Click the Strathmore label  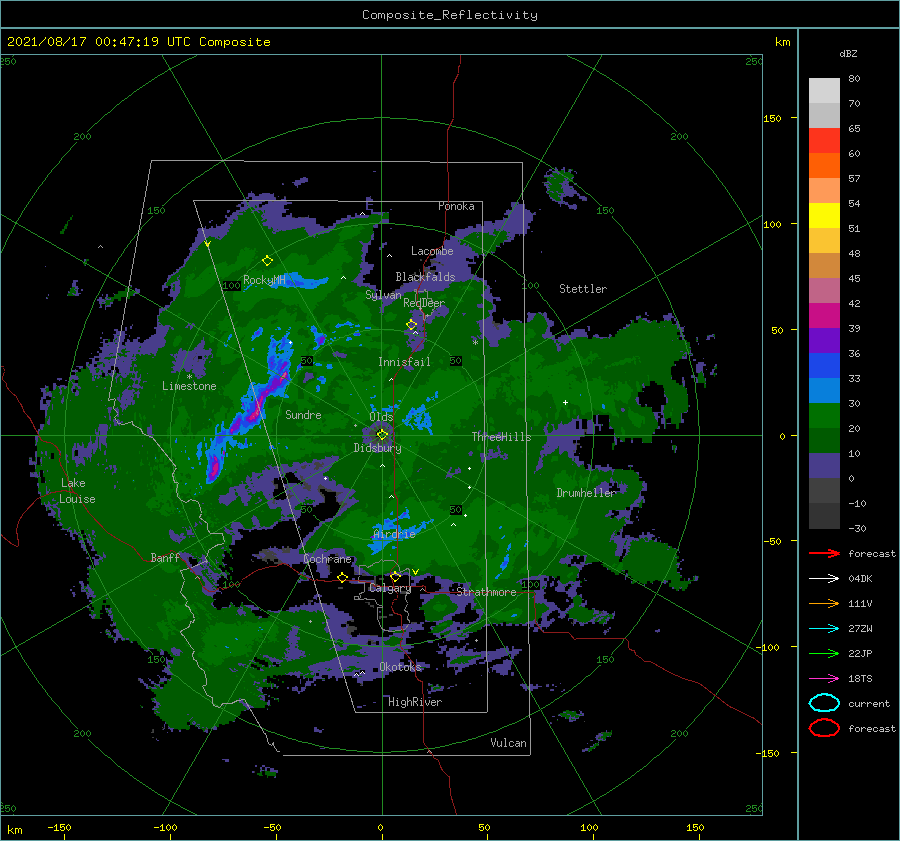(486, 592)
